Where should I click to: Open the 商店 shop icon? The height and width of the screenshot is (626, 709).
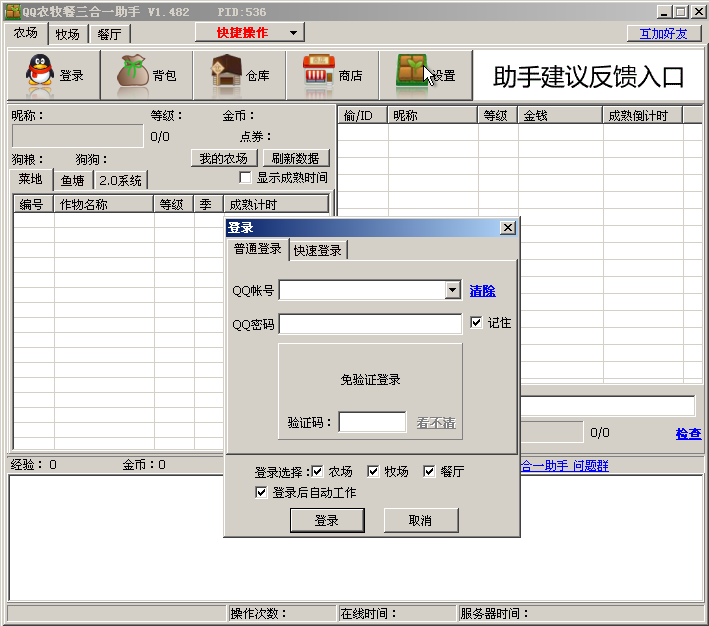(332, 75)
